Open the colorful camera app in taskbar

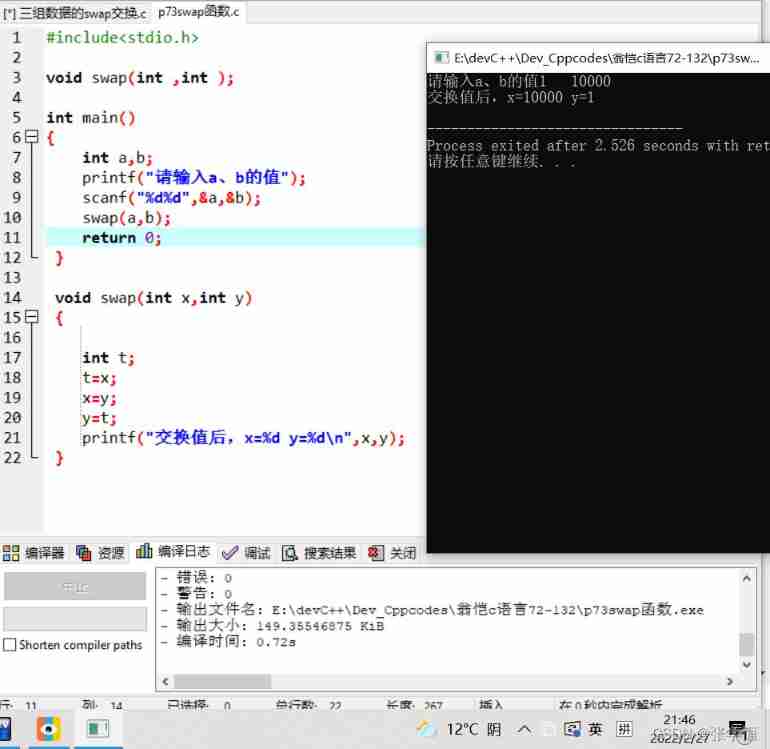point(48,729)
